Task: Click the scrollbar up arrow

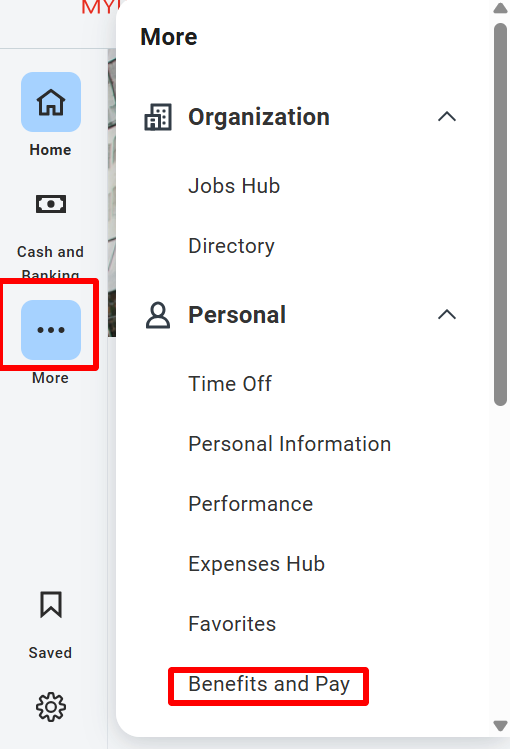Action: tap(500, 8)
